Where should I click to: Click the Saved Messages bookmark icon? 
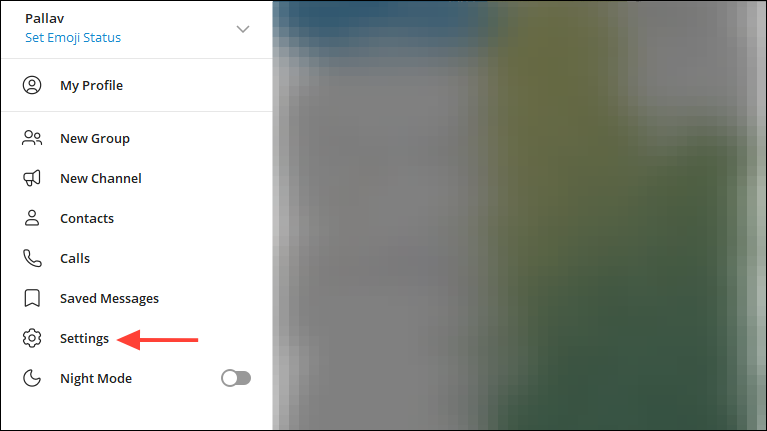32,298
